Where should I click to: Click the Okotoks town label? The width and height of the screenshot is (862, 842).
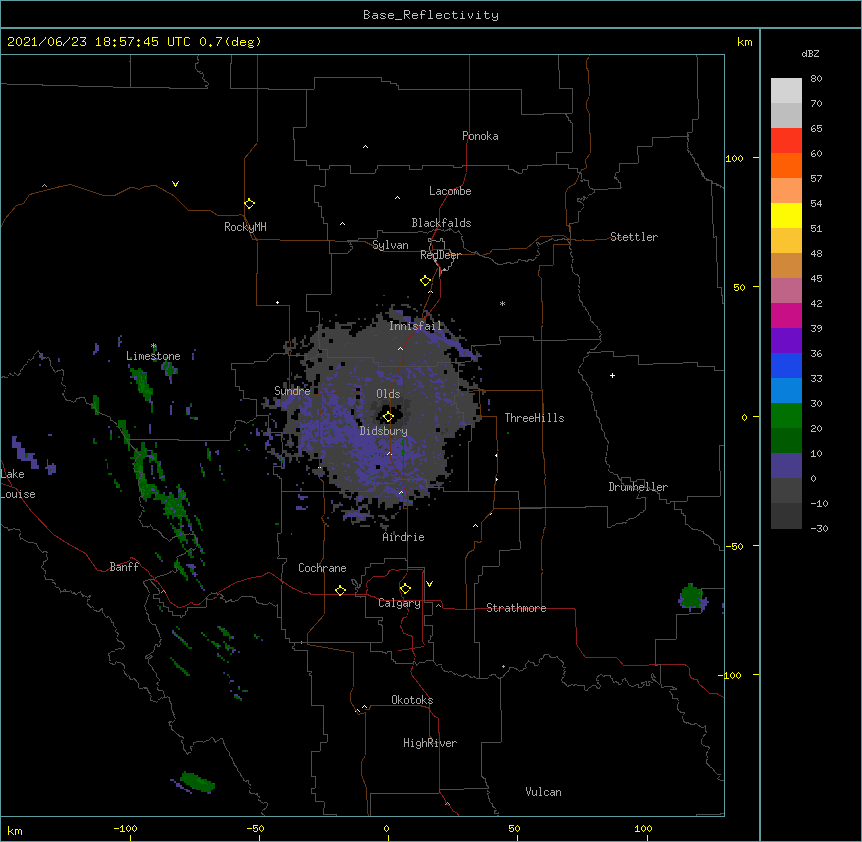tap(412, 700)
